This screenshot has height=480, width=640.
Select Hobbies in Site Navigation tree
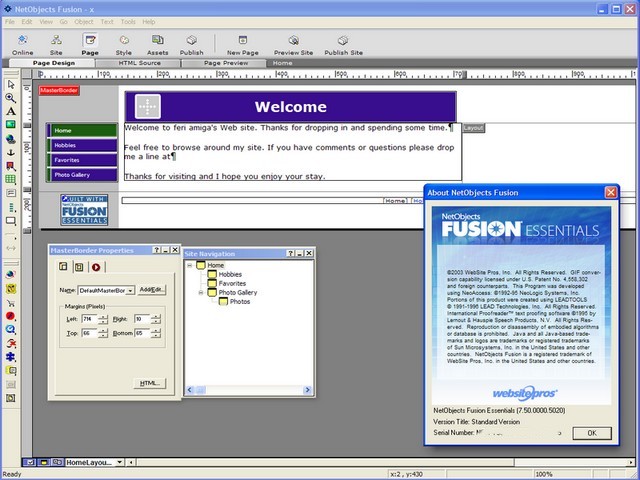pyautogui.click(x=230, y=274)
